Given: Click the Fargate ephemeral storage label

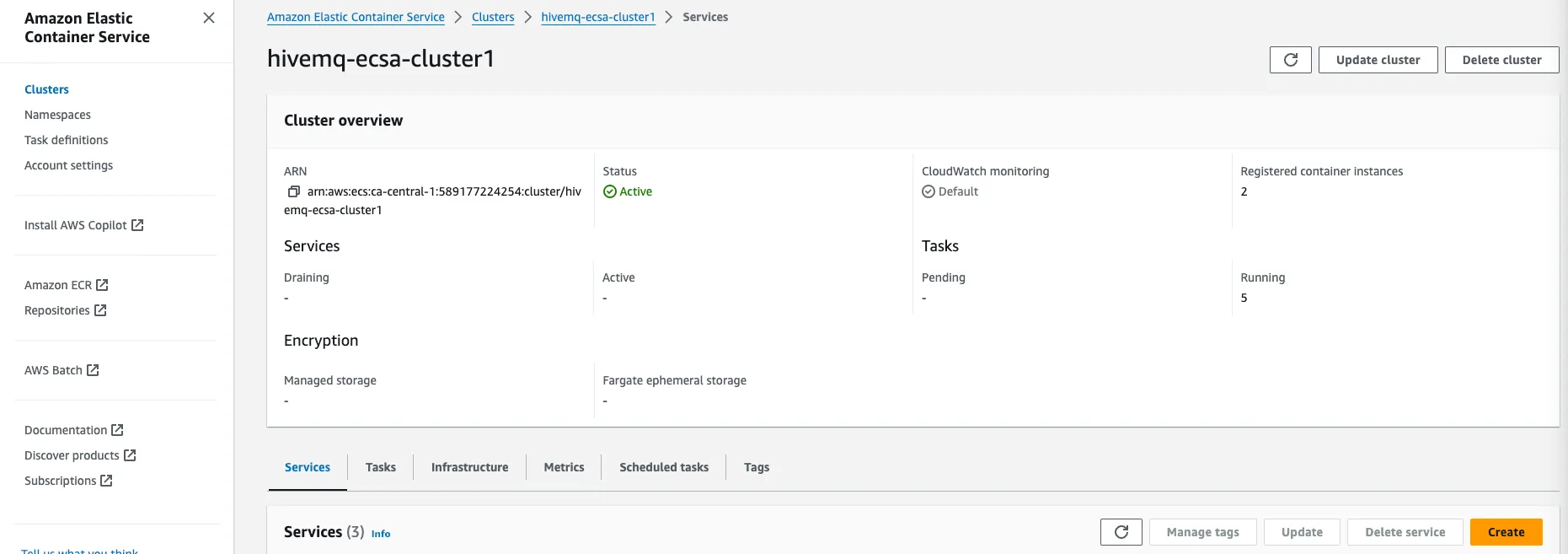Looking at the screenshot, I should click(674, 380).
